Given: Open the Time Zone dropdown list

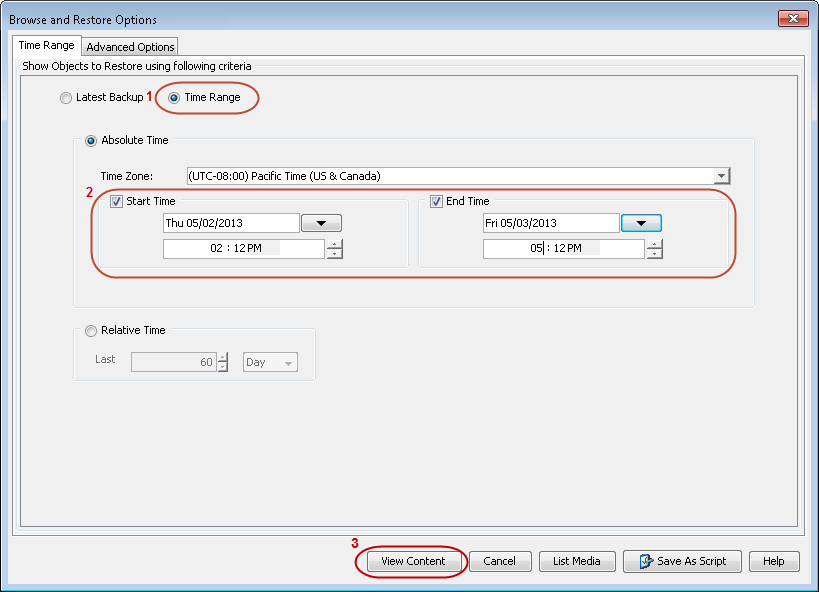Looking at the screenshot, I should (x=720, y=177).
